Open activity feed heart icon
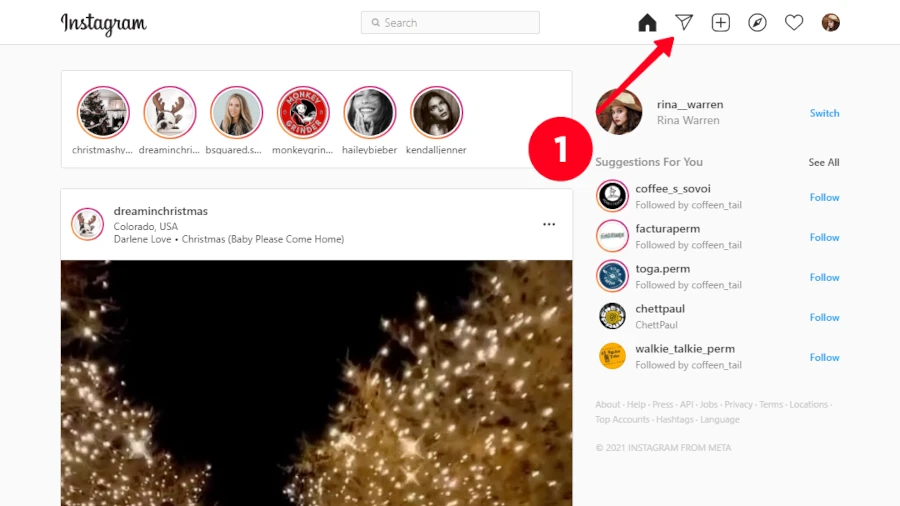The width and height of the screenshot is (900, 506). tap(794, 23)
